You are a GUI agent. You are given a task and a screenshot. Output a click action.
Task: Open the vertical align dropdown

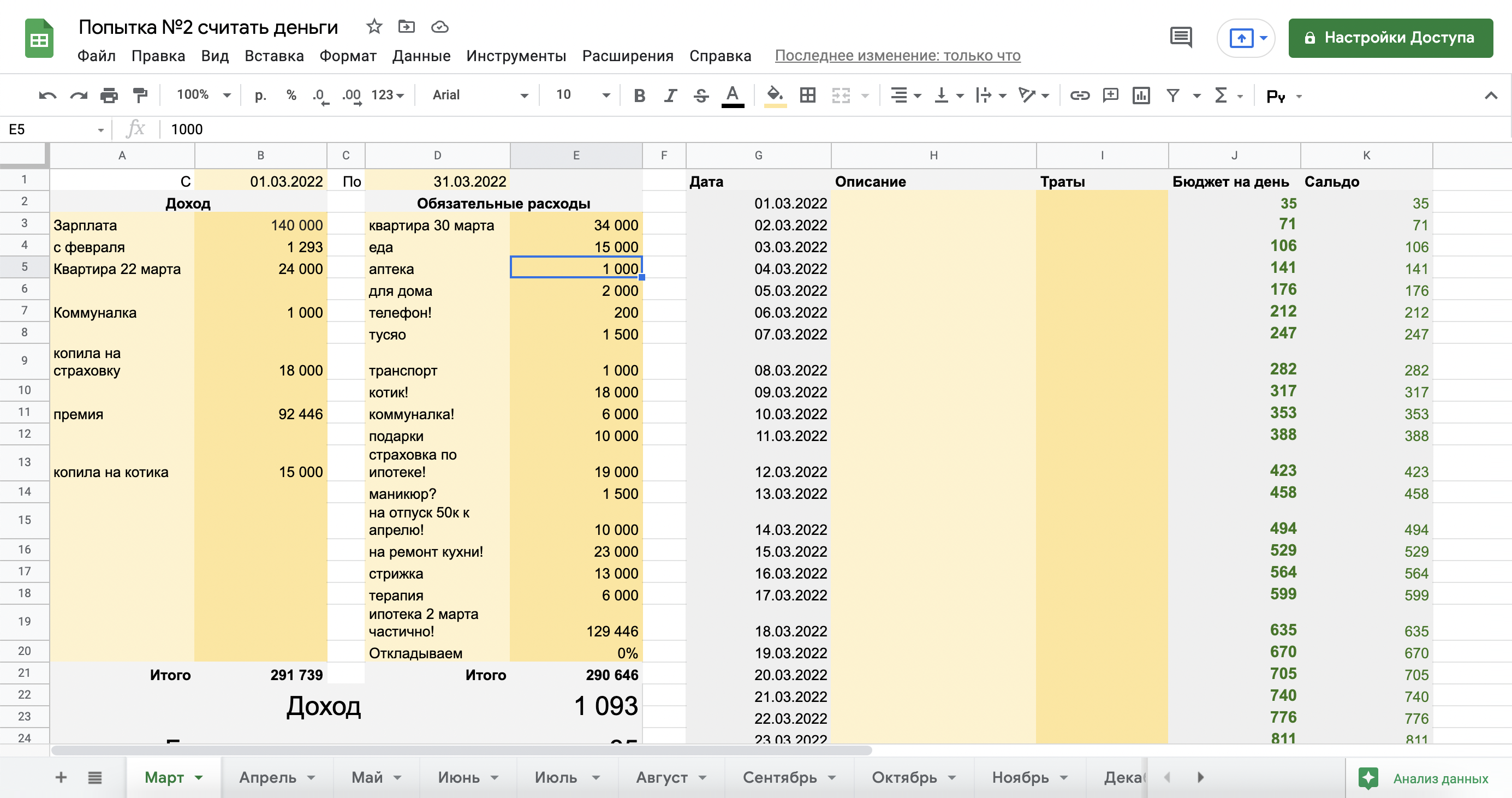(x=948, y=95)
